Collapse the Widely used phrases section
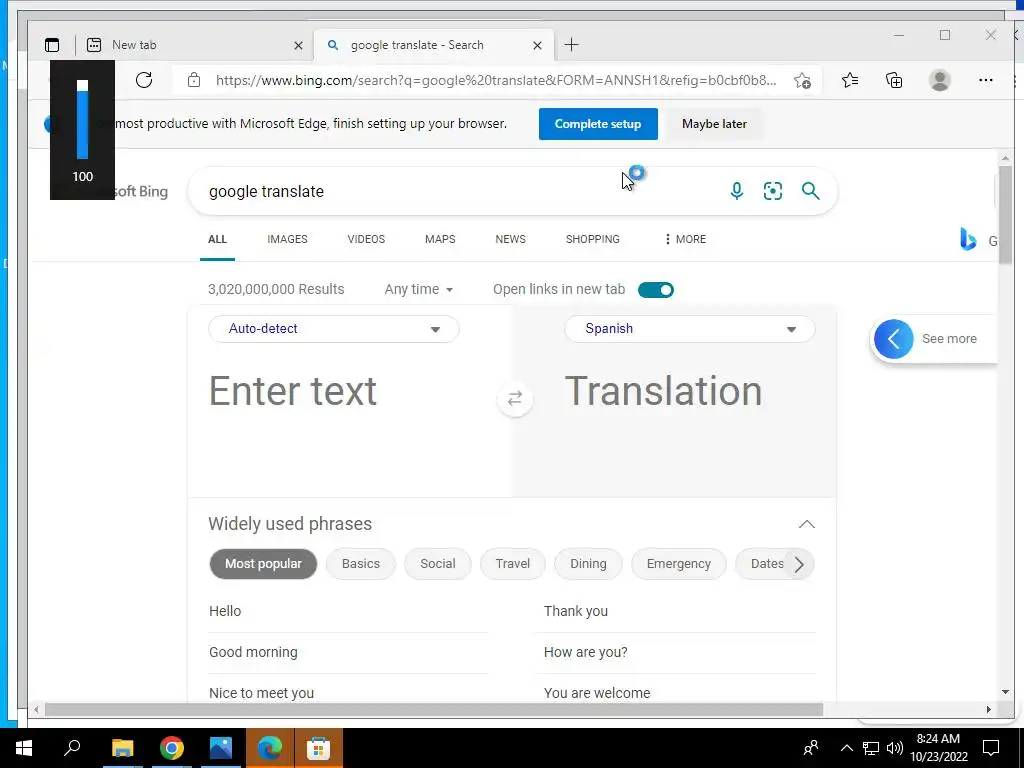 click(x=807, y=524)
